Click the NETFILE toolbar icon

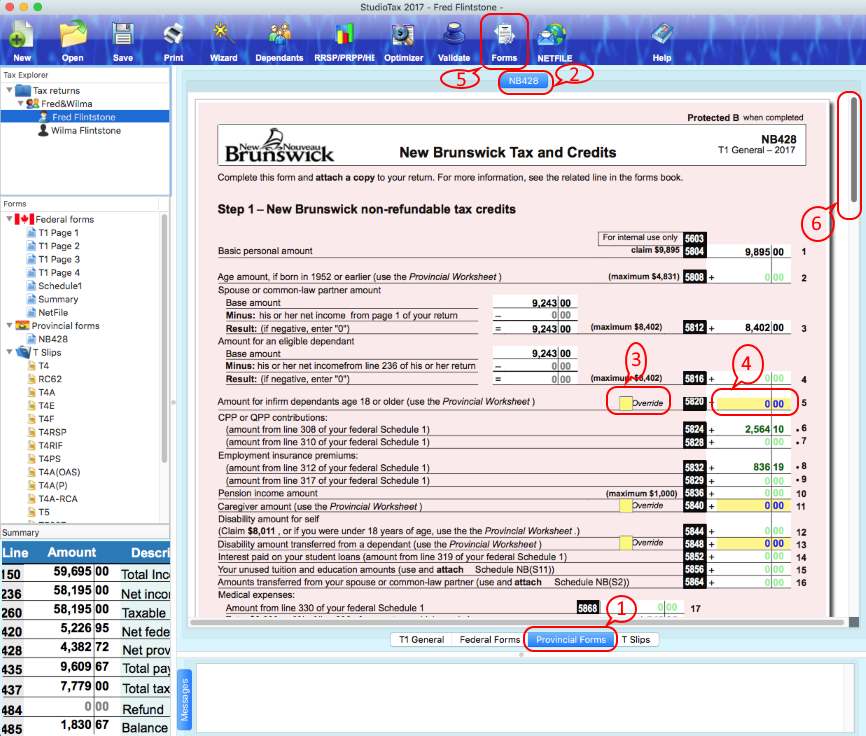555,40
